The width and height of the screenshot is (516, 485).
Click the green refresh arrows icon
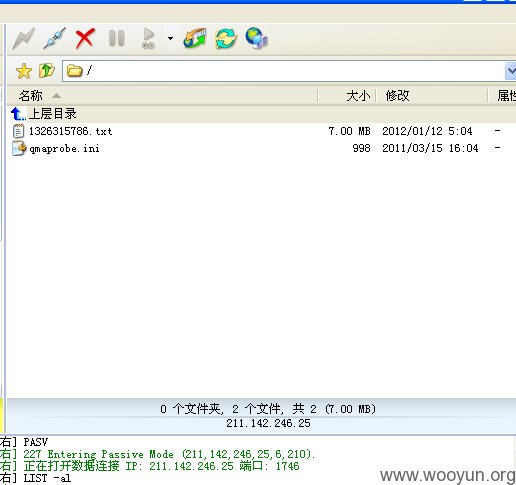click(226, 38)
